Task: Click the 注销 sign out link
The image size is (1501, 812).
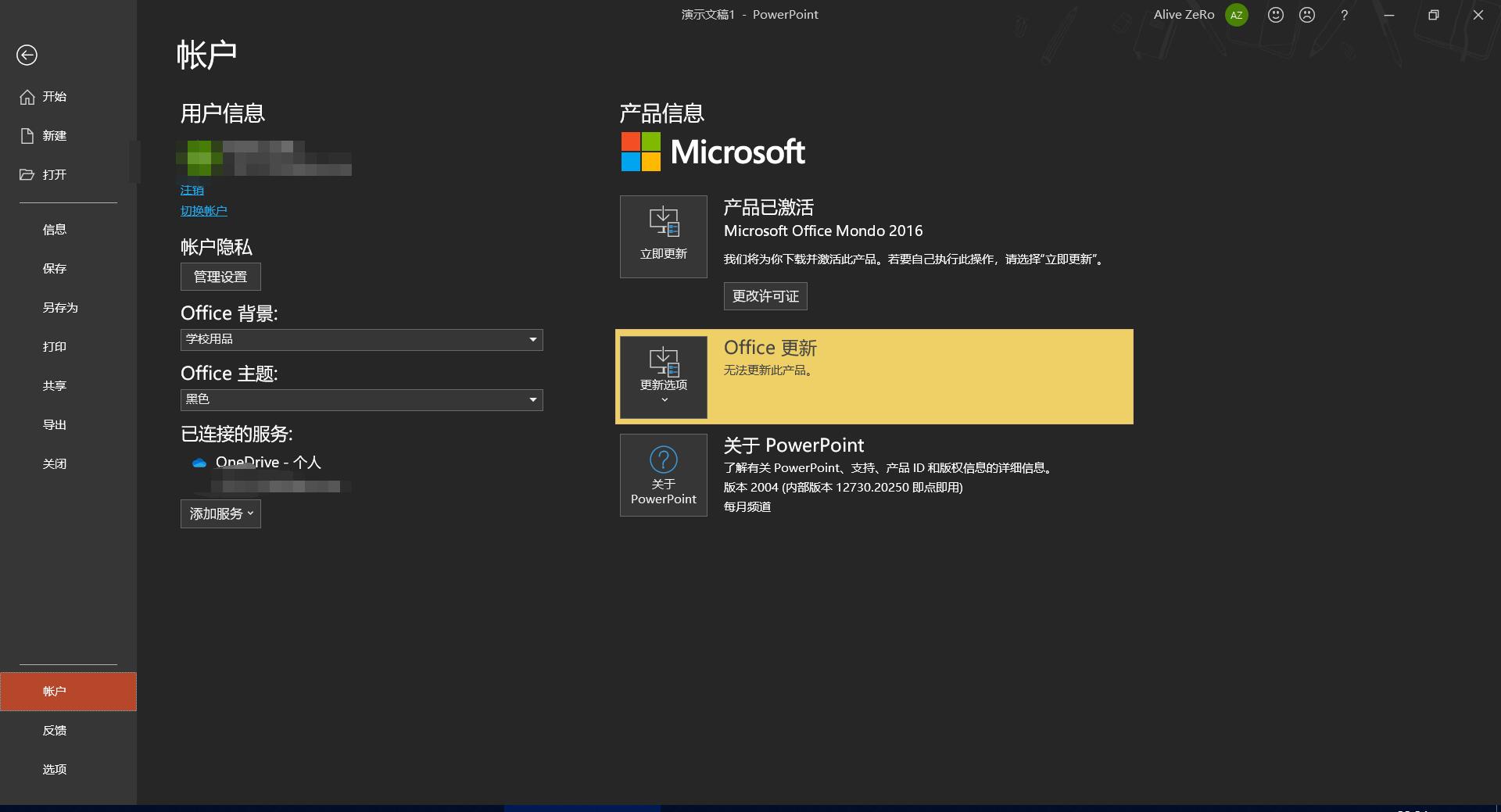Action: click(x=192, y=191)
